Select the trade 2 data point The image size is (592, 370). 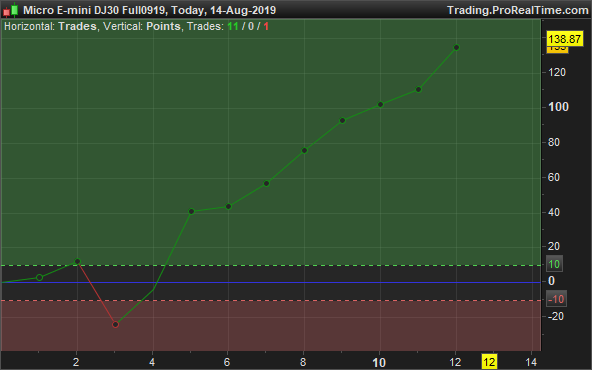77,261
